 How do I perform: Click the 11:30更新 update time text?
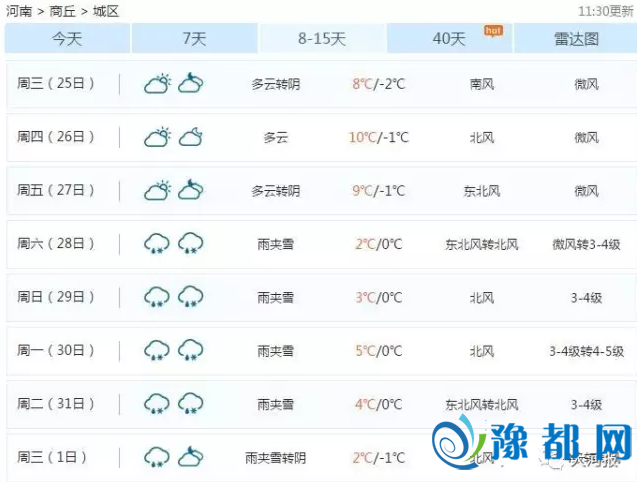(606, 11)
